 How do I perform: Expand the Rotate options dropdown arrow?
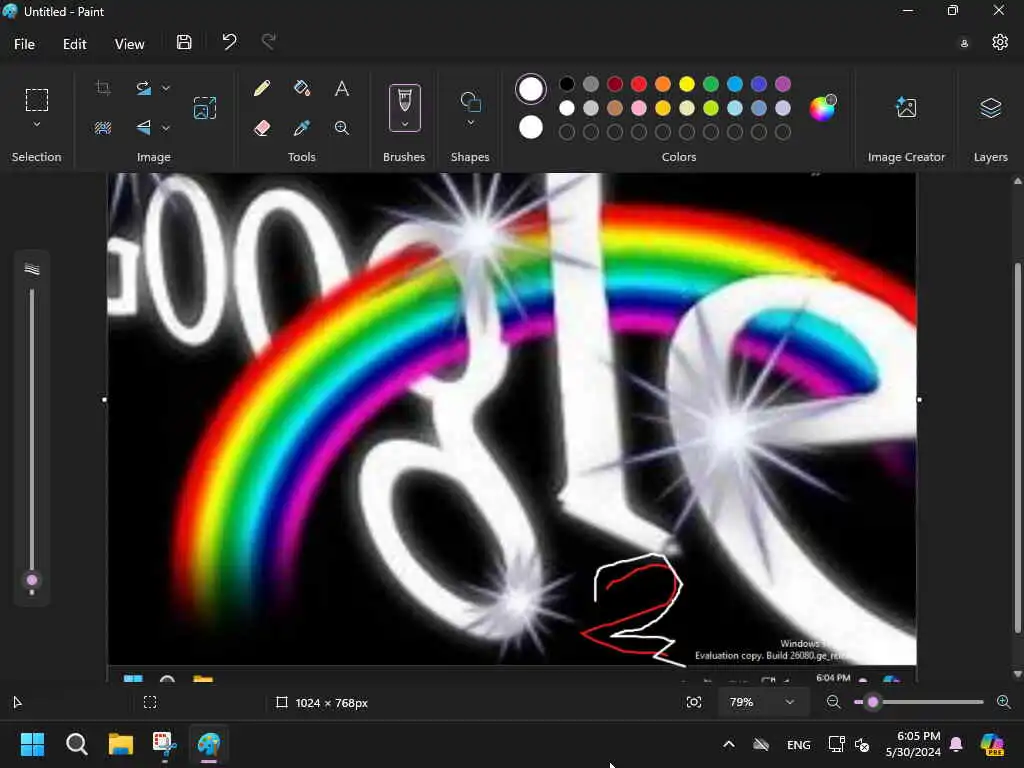(166, 88)
